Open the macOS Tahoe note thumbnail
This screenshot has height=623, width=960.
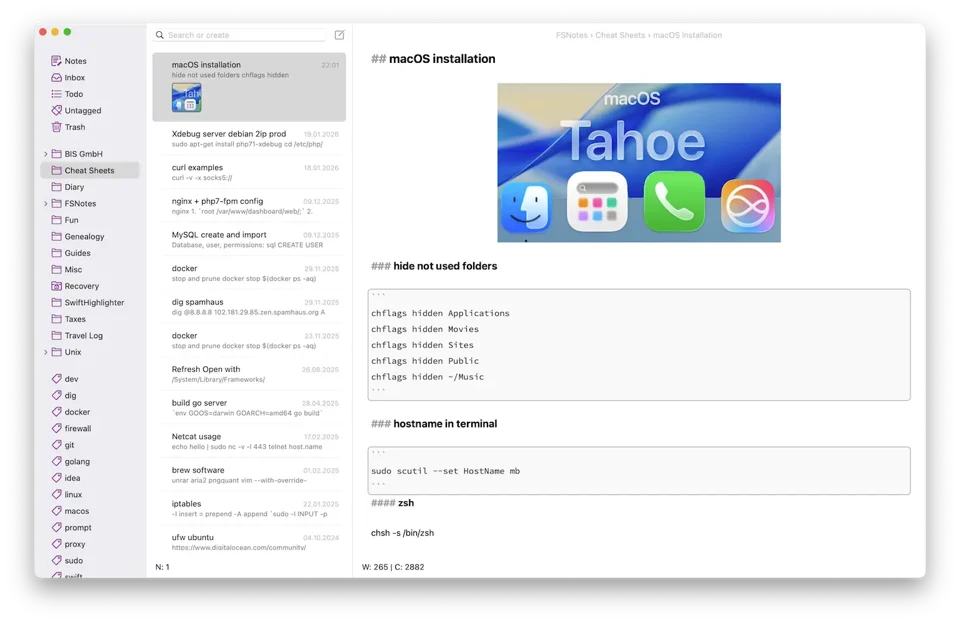click(187, 98)
